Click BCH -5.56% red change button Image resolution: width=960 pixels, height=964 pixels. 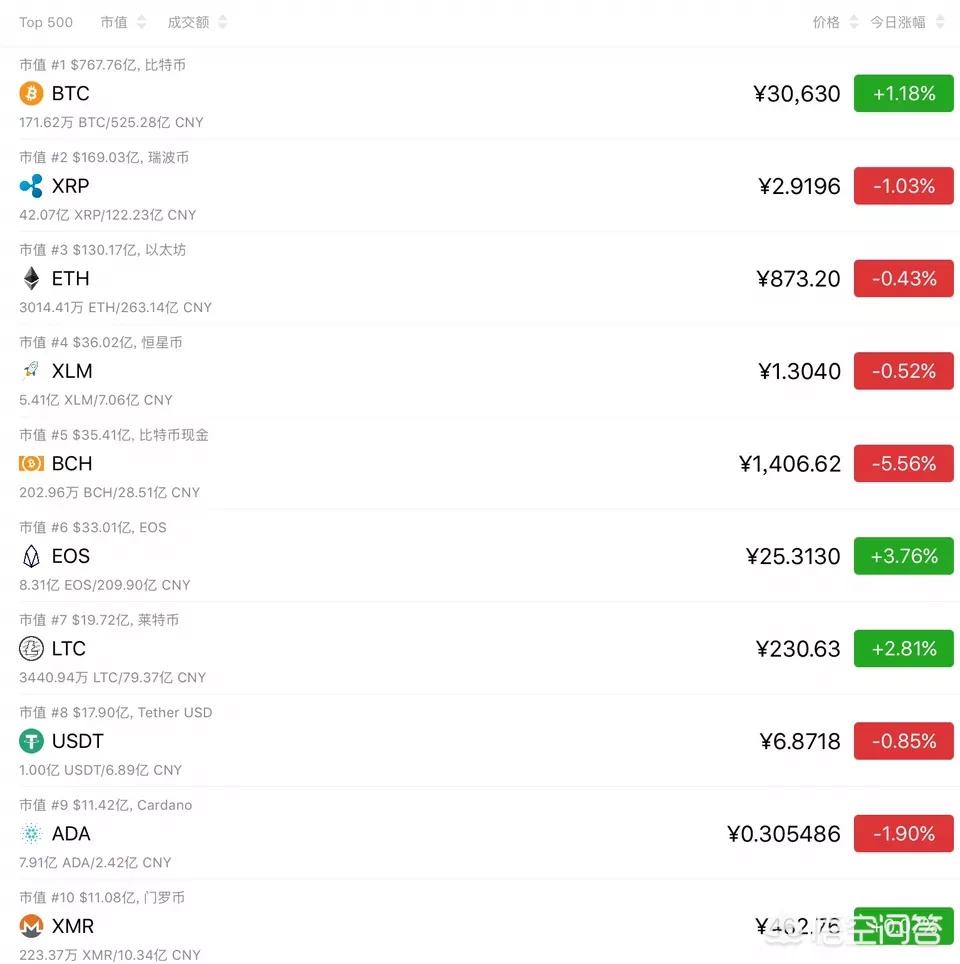(903, 464)
